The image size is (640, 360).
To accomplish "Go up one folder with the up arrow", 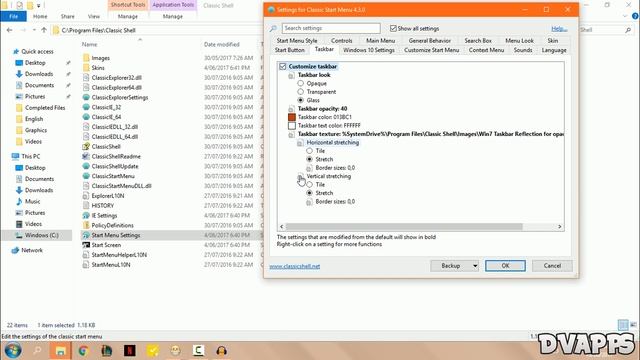I will [x=44, y=30].
